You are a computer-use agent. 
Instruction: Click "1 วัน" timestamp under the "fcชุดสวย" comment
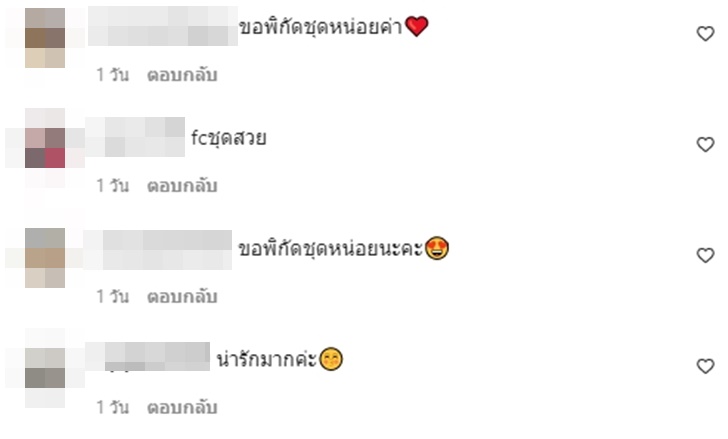[112, 186]
